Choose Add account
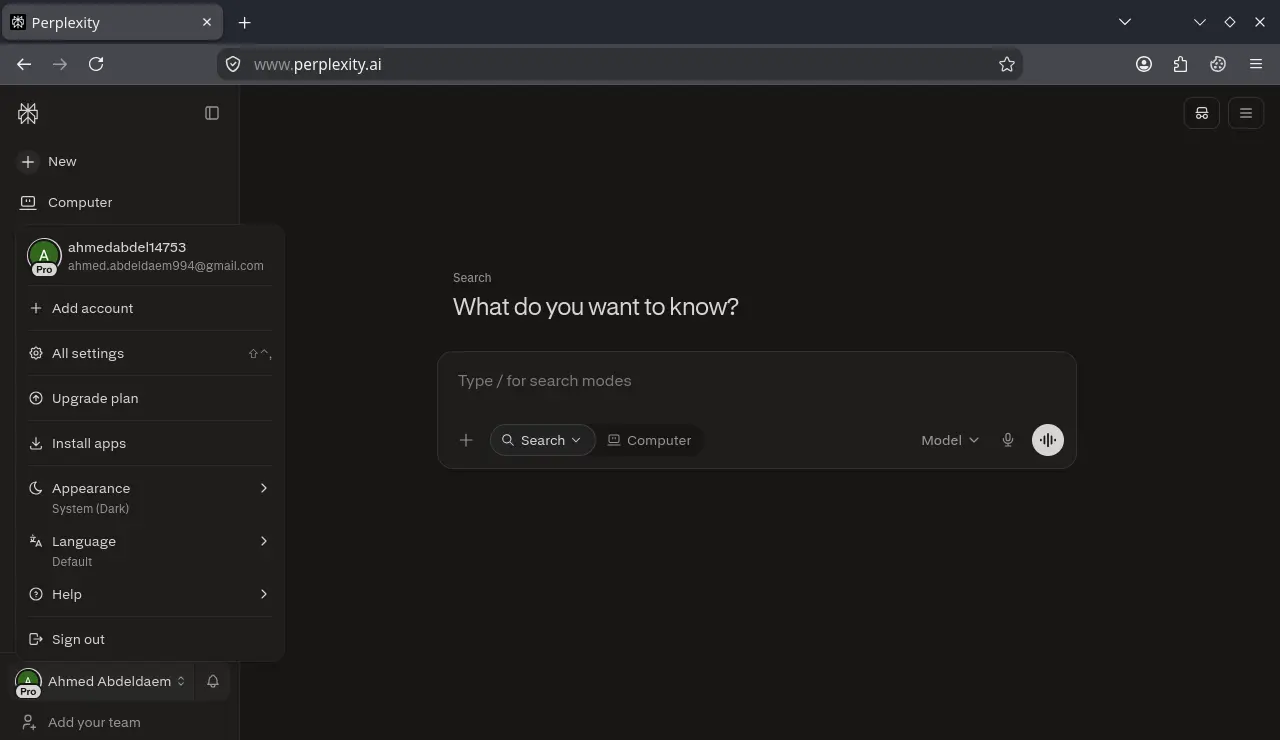 point(150,308)
